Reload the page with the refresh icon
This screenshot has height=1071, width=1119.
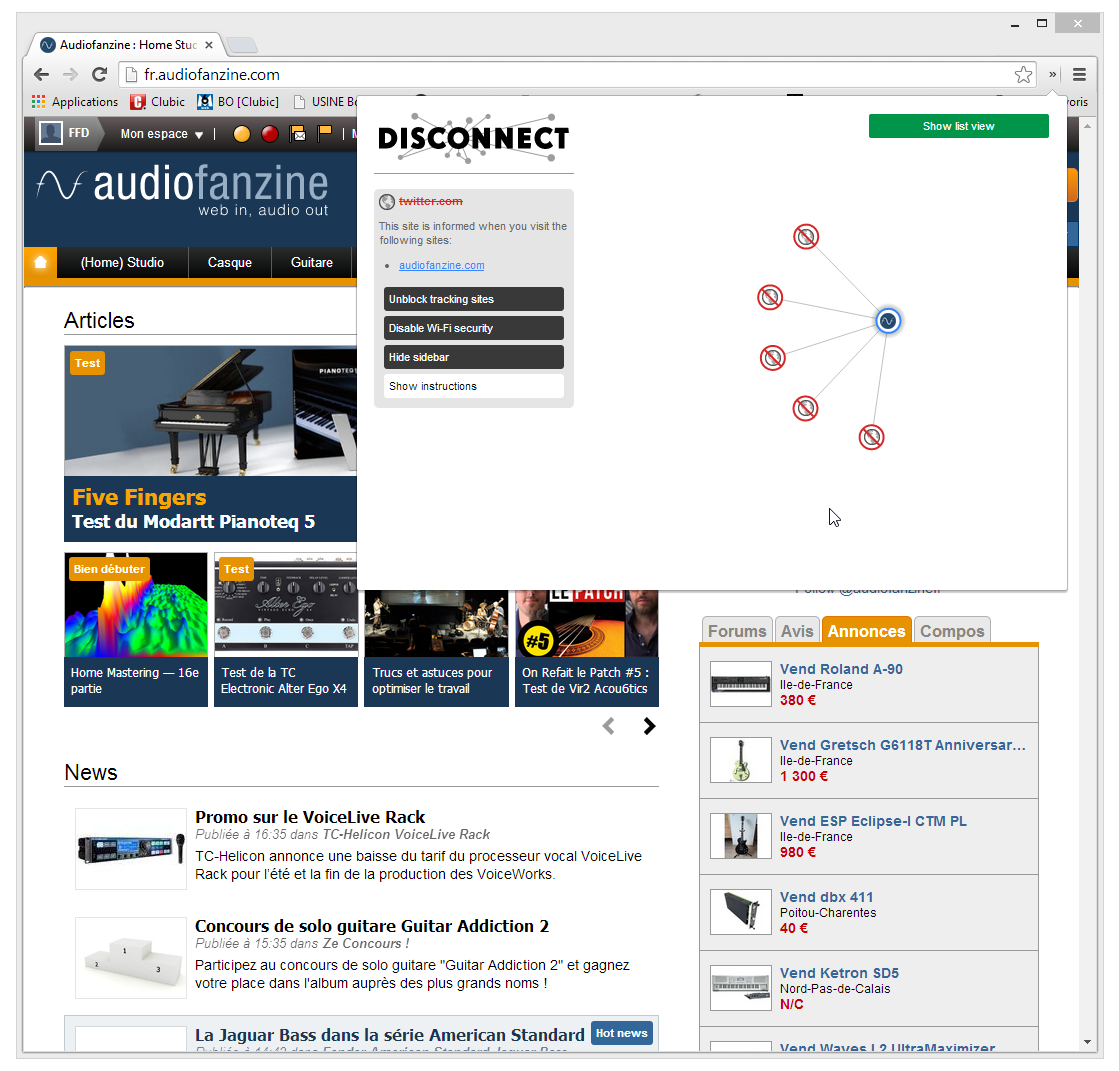tap(100, 74)
